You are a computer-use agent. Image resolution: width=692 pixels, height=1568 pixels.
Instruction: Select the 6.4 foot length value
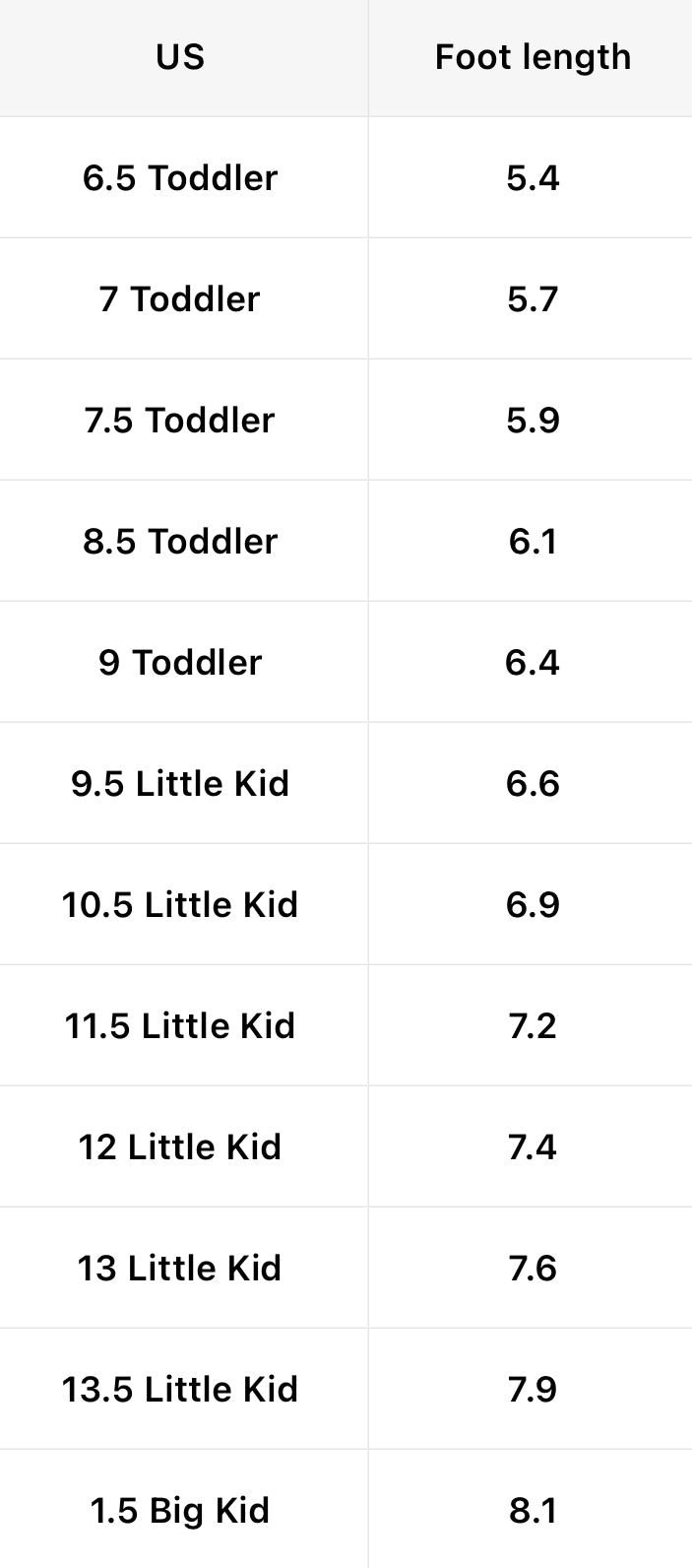(x=533, y=663)
